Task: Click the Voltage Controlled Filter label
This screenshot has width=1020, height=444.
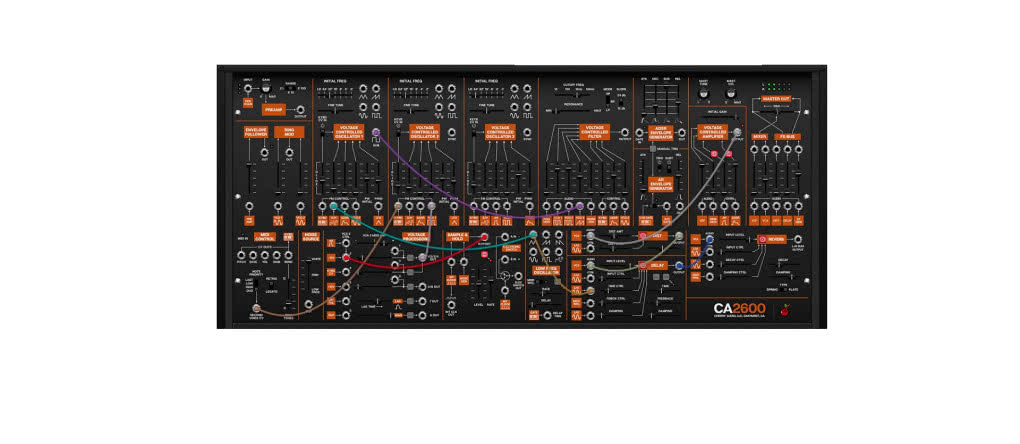Action: [x=595, y=132]
